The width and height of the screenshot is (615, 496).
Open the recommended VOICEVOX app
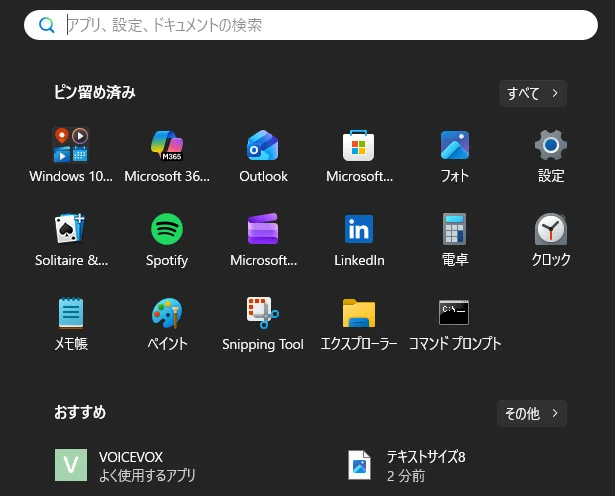coord(125,465)
